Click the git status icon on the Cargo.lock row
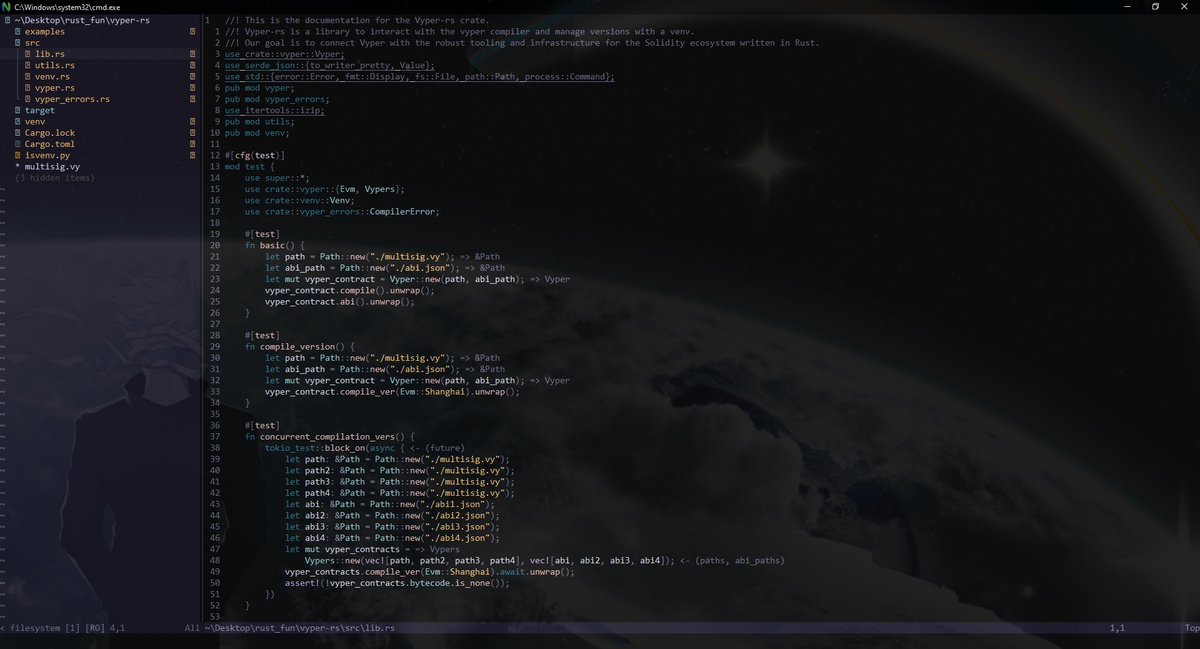 tap(193, 133)
